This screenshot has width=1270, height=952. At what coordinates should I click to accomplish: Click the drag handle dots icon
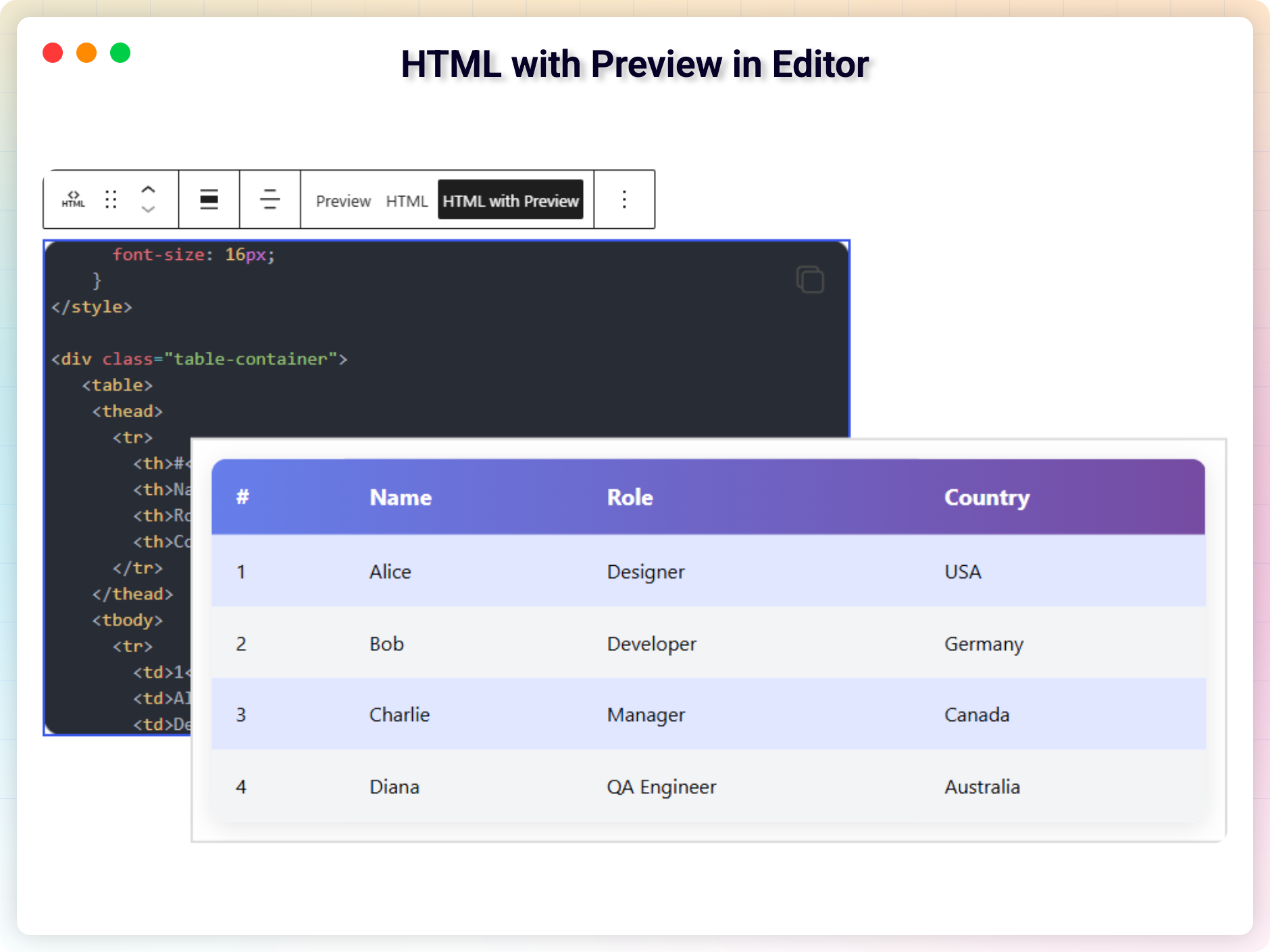coord(111,199)
